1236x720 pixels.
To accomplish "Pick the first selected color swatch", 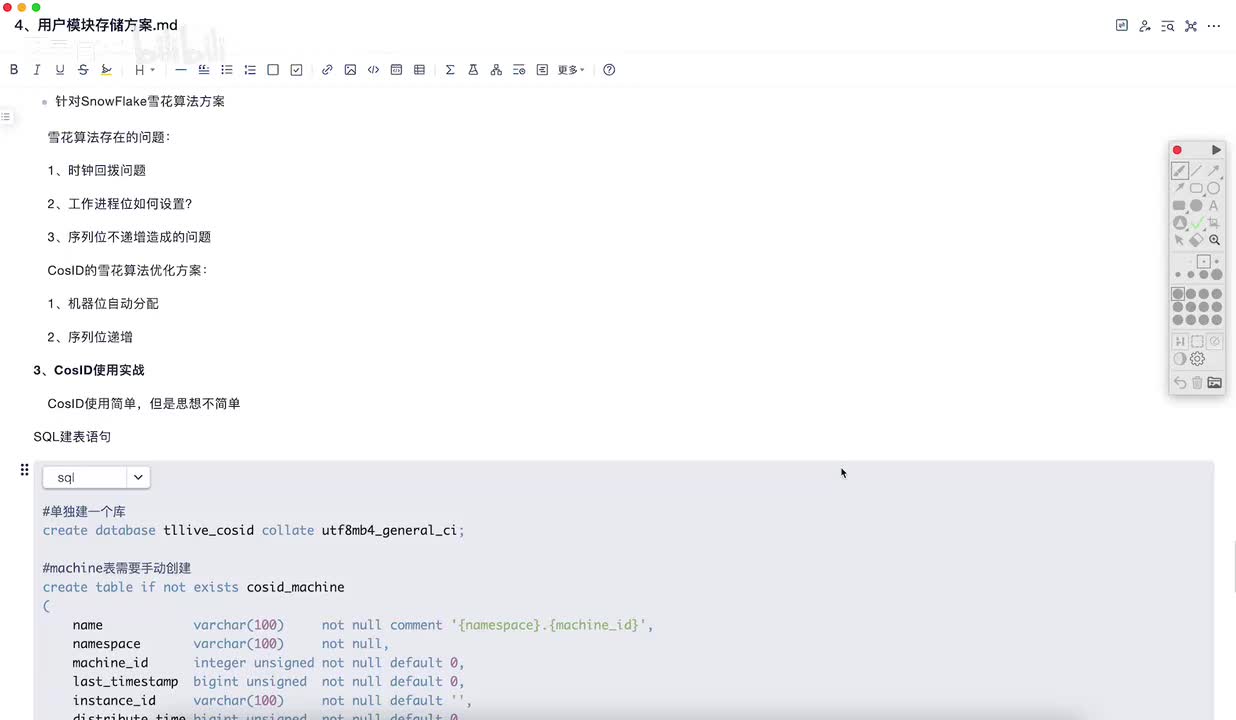I will [1178, 294].
